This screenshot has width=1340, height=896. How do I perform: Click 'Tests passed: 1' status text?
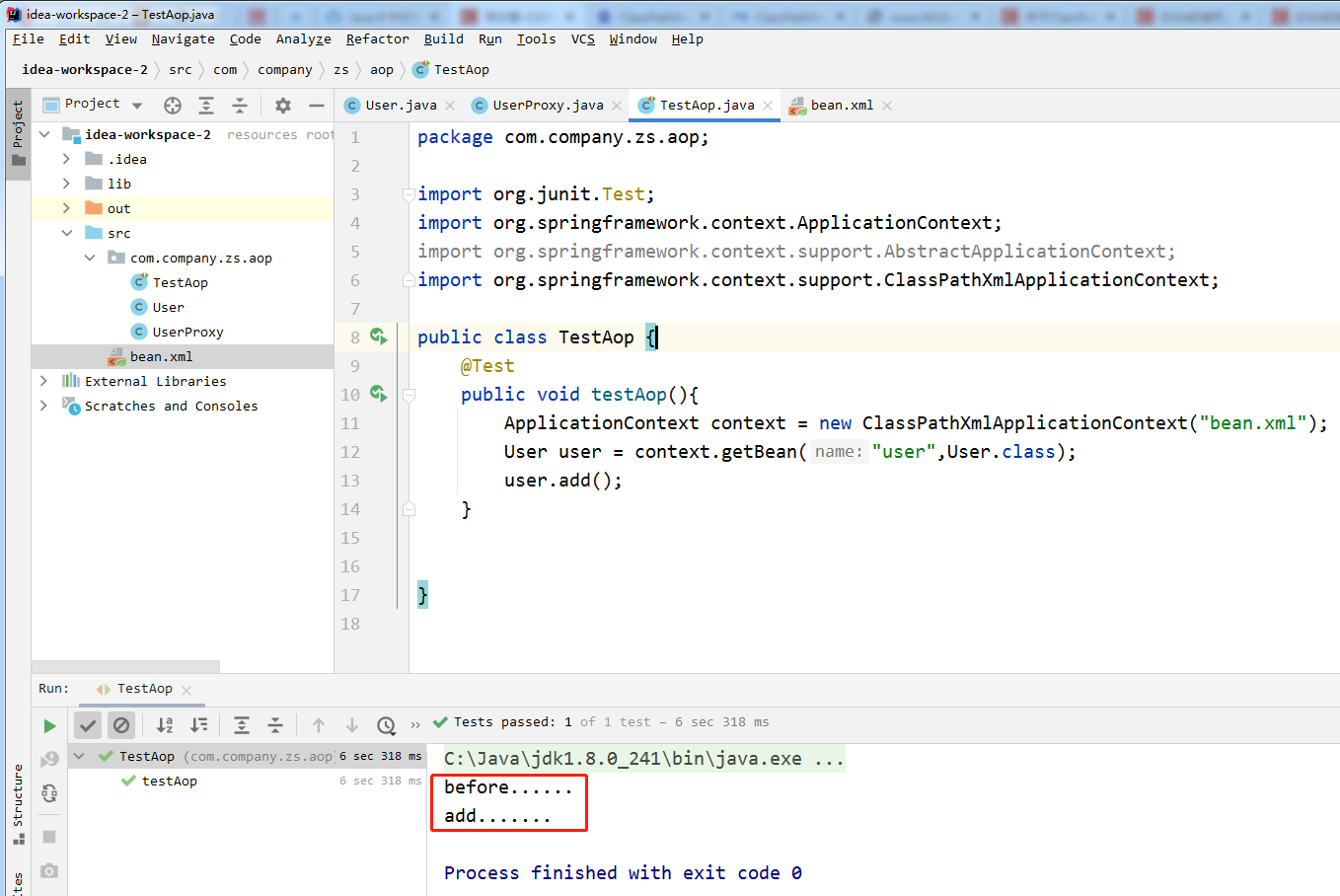[x=512, y=722]
